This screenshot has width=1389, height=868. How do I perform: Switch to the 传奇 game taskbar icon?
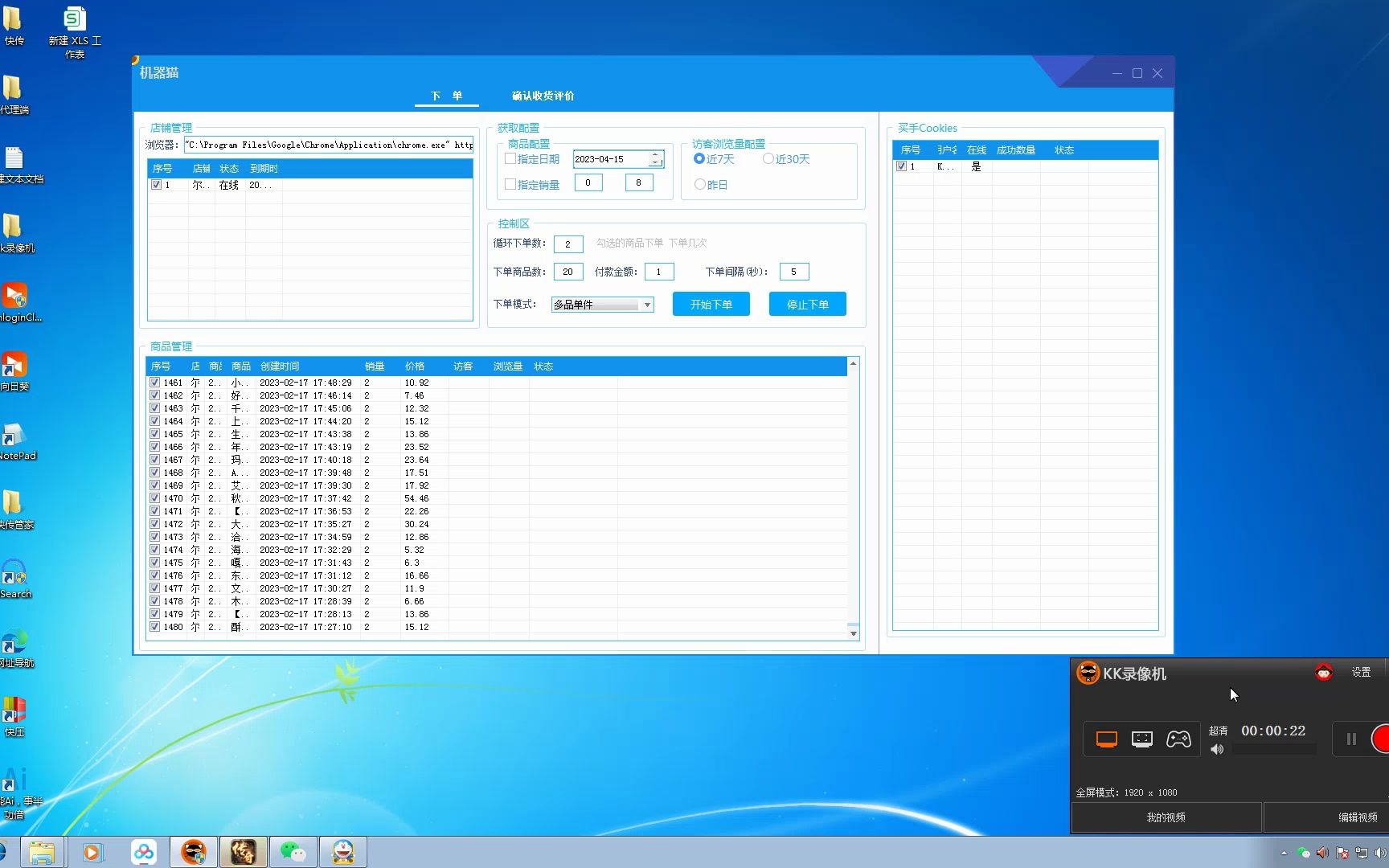click(244, 852)
